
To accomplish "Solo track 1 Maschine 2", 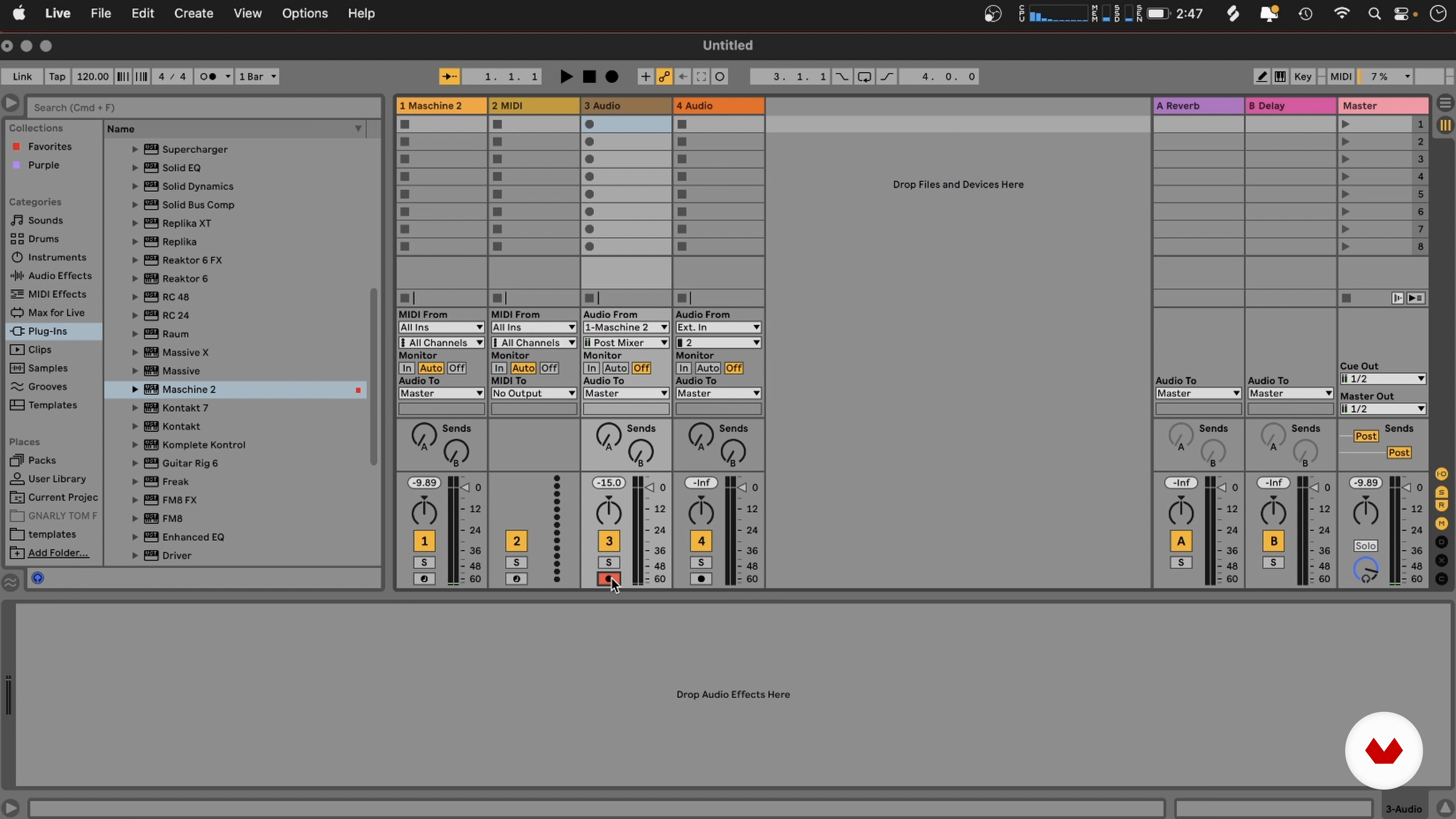I will click(x=424, y=562).
